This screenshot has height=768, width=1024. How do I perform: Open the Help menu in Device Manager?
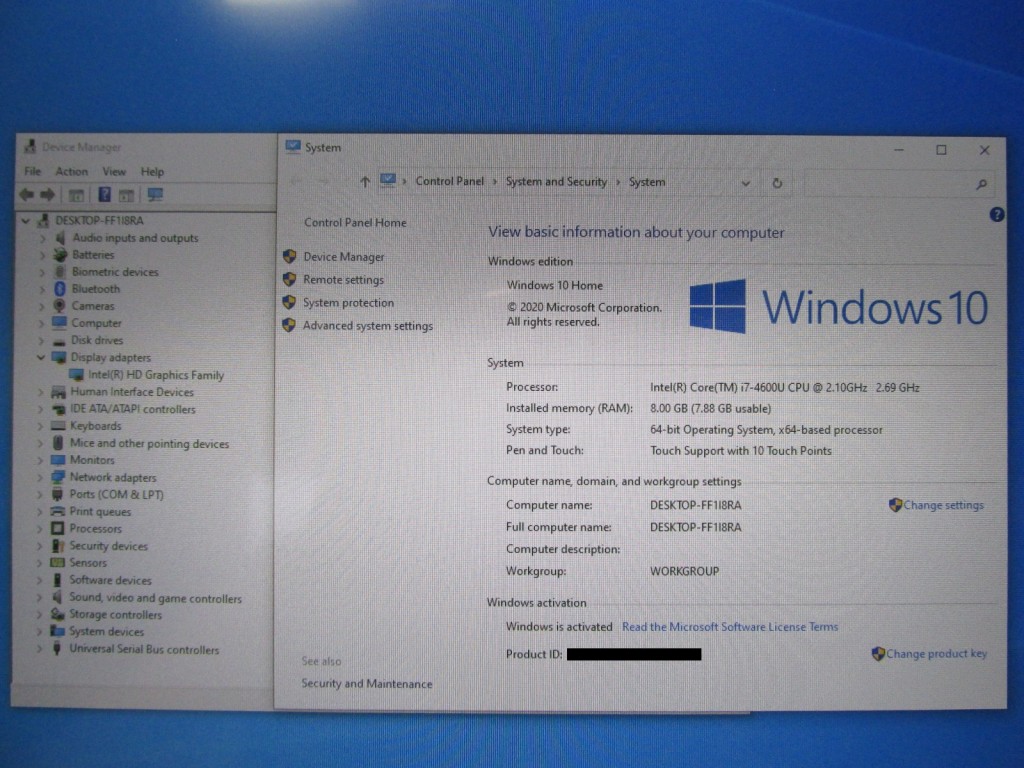click(152, 172)
